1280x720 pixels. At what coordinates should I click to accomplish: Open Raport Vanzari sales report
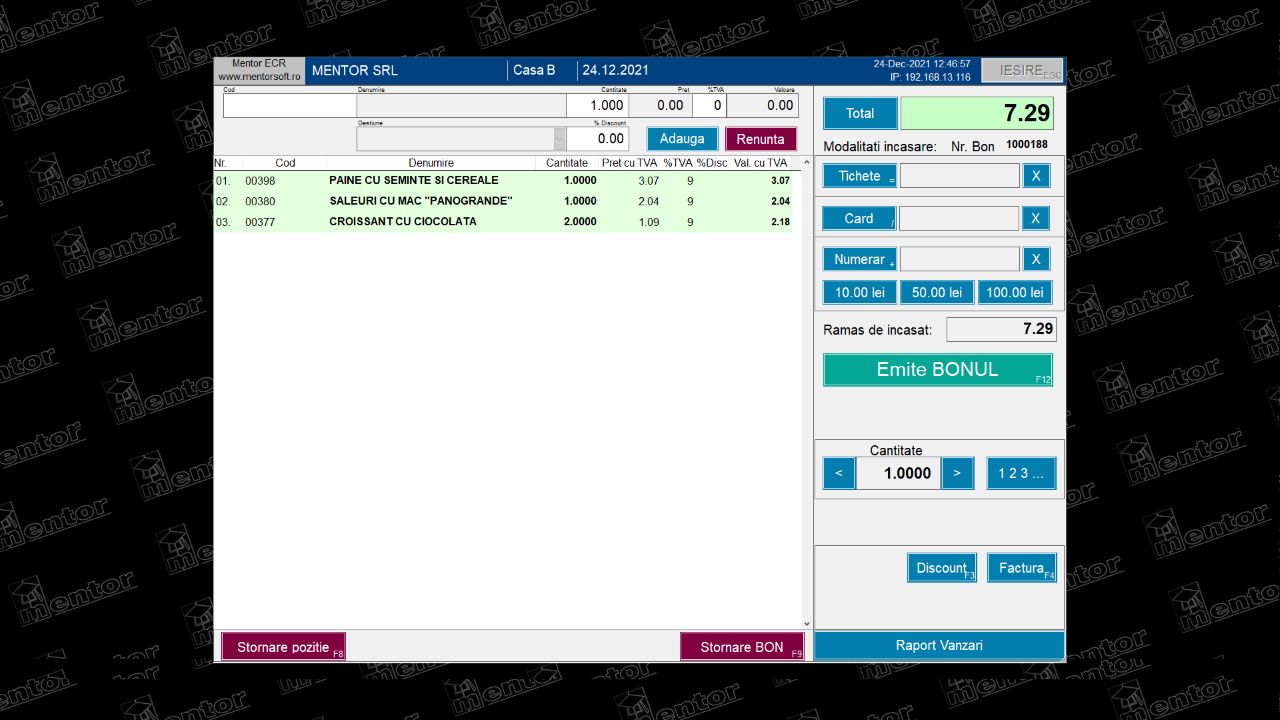click(939, 646)
